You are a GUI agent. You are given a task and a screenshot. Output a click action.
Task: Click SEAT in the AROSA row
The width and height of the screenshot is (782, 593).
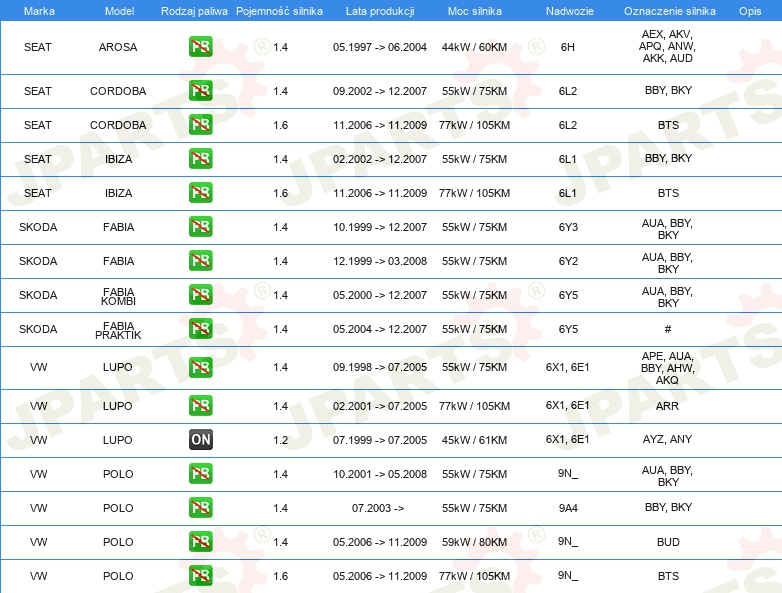[x=37, y=47]
